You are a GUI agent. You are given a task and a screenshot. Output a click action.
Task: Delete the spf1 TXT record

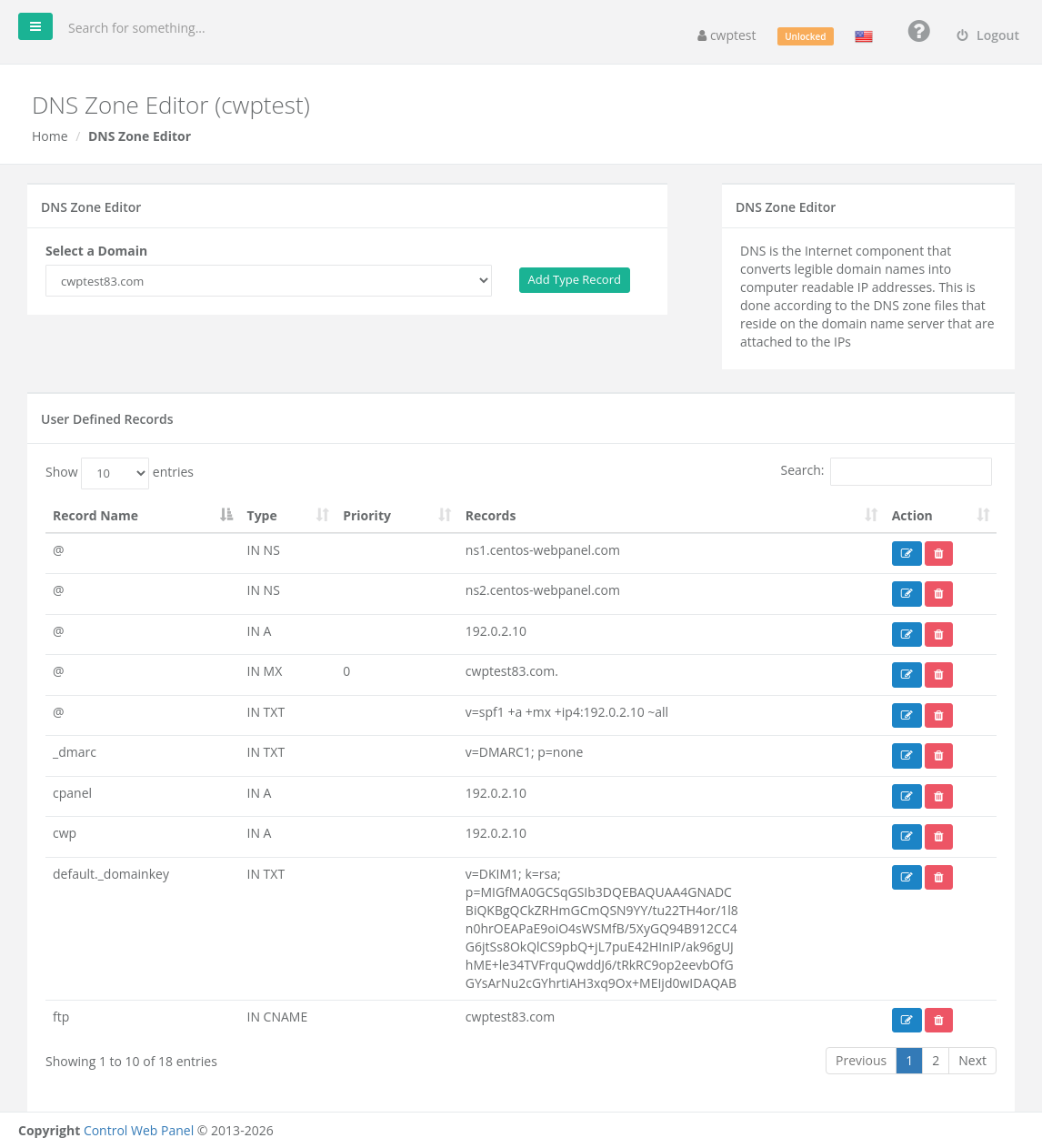pyautogui.click(x=938, y=715)
